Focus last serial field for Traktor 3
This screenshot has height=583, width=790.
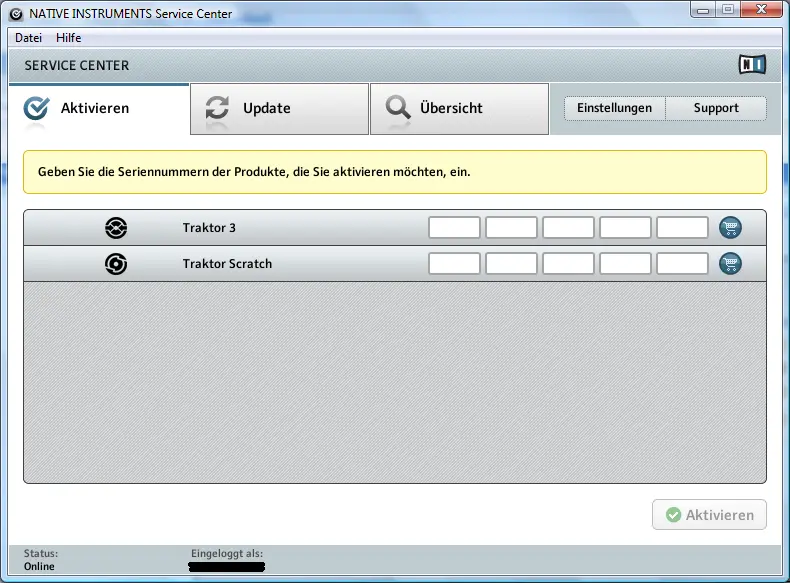tap(682, 228)
